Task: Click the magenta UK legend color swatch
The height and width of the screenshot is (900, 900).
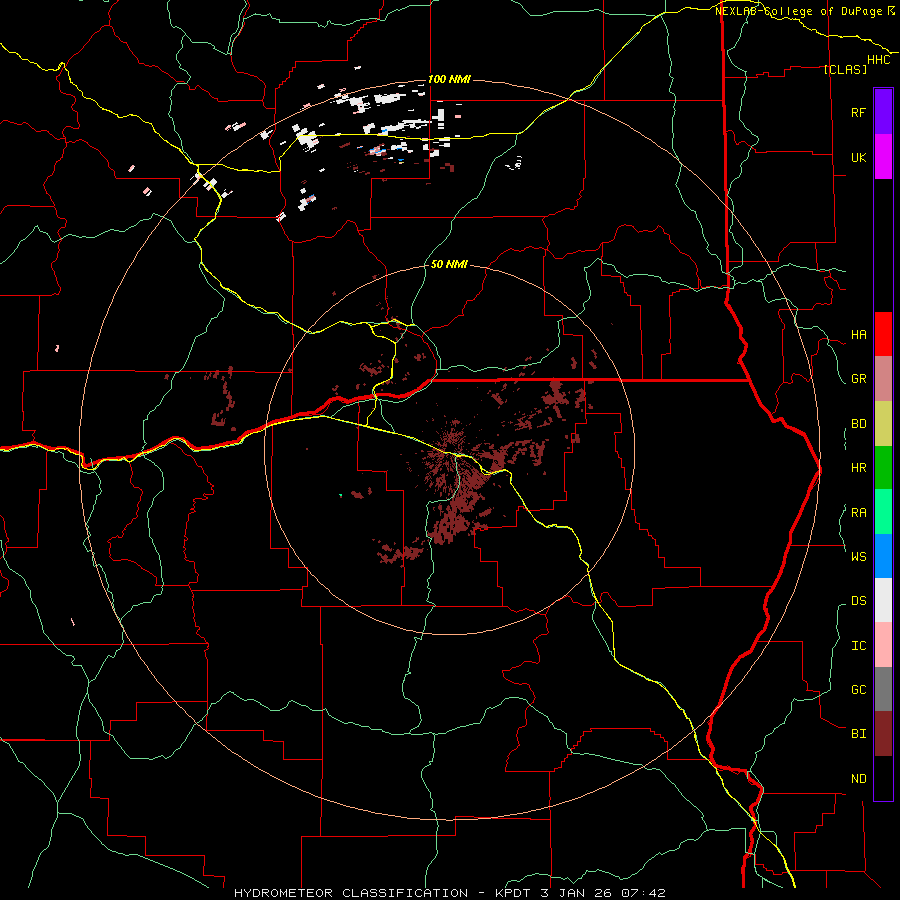Action: tap(883, 157)
